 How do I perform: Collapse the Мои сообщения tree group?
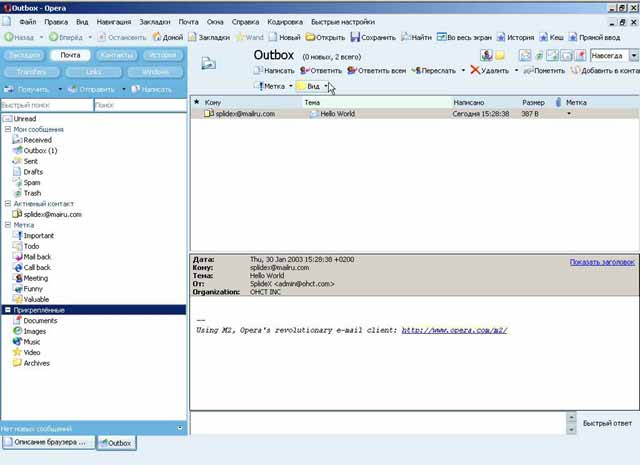click(7, 129)
